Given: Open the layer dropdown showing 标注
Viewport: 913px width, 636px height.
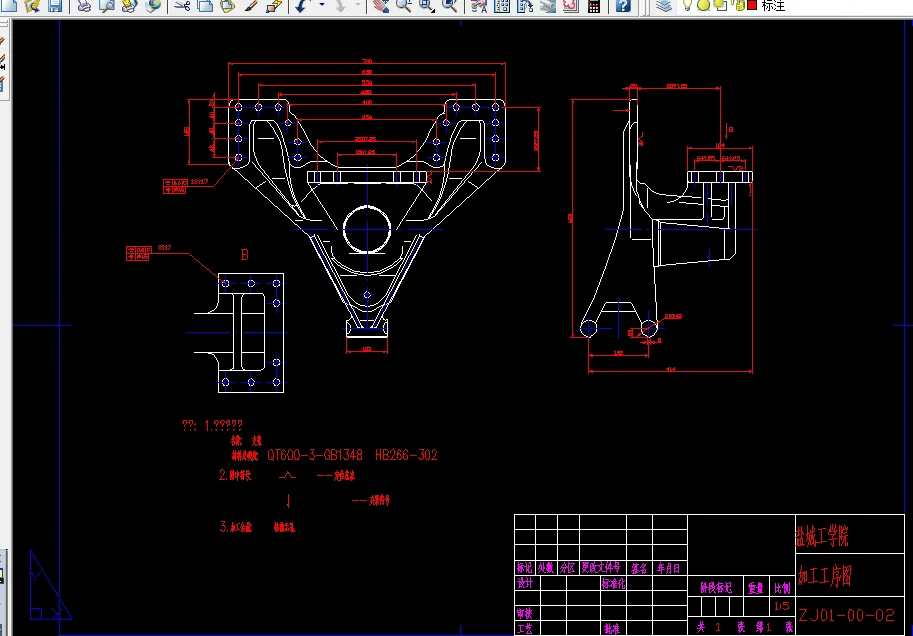Looking at the screenshot, I should coord(797,6).
